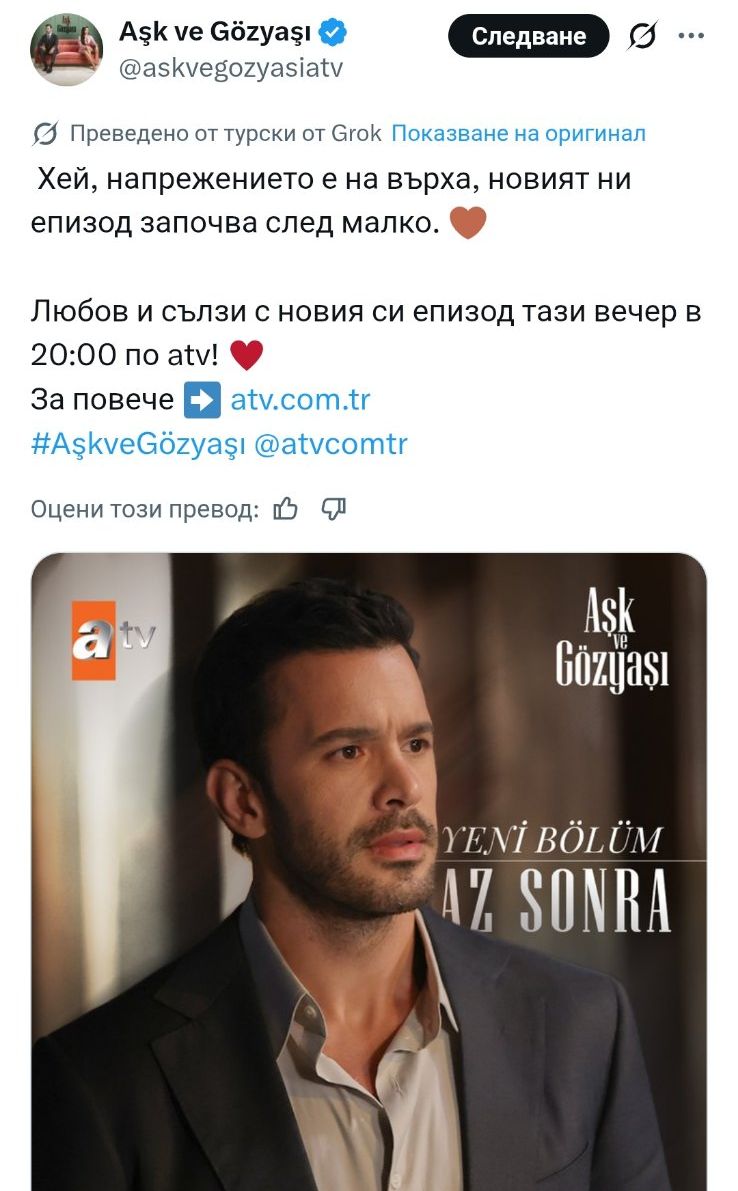738x1191 pixels.
Task: Click the Aşk ve Gözyaşı logo in poster
Action: pos(612,640)
